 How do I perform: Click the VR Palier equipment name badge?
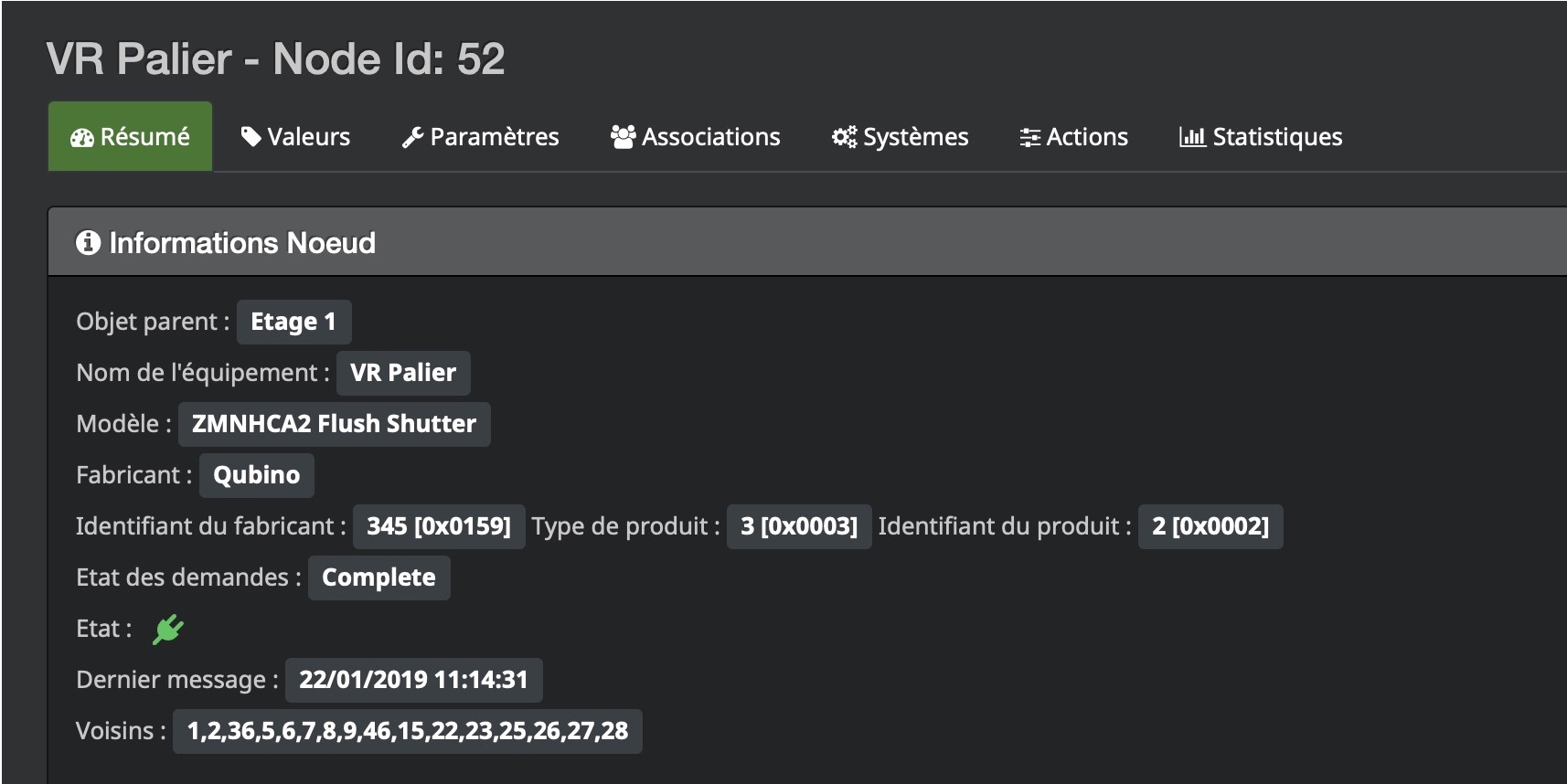click(403, 373)
